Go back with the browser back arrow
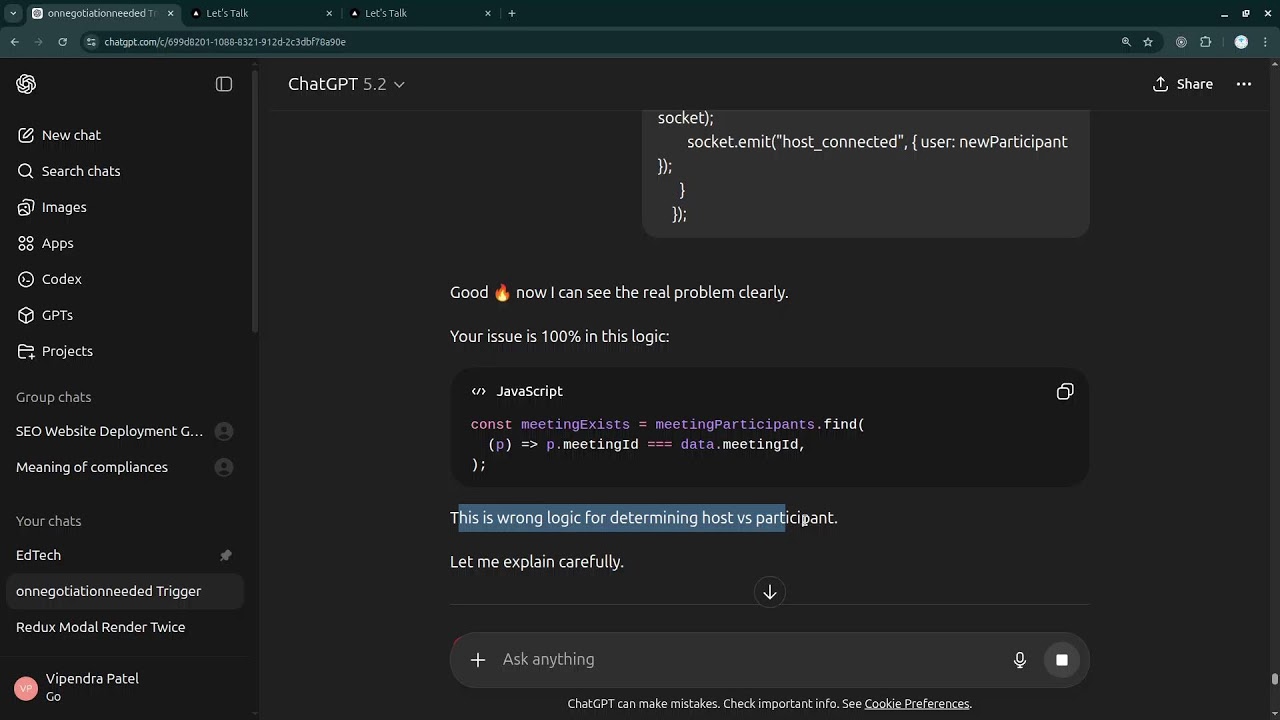The width and height of the screenshot is (1280, 720). 14,42
